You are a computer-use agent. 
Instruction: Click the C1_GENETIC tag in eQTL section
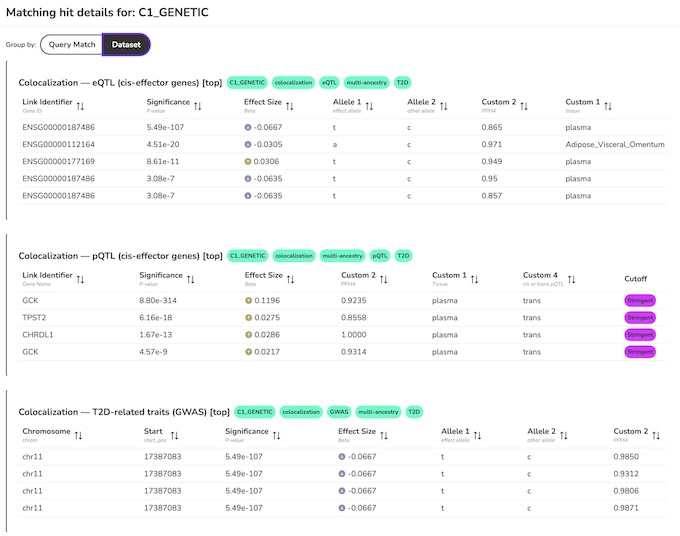(247, 82)
